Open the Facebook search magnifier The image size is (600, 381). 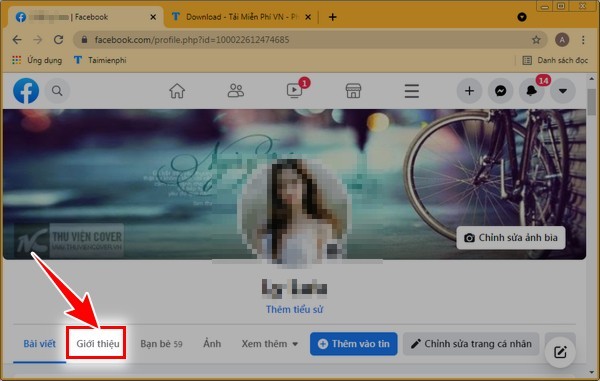(x=57, y=91)
